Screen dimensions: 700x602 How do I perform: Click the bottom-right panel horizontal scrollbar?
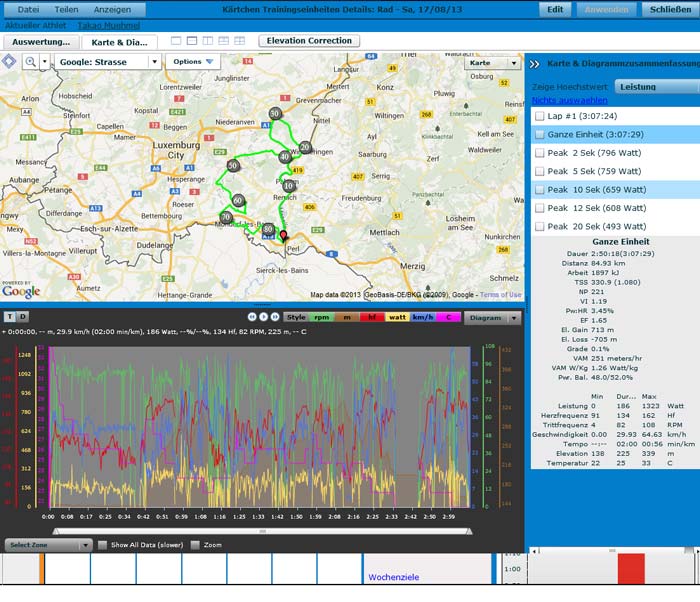(614, 551)
